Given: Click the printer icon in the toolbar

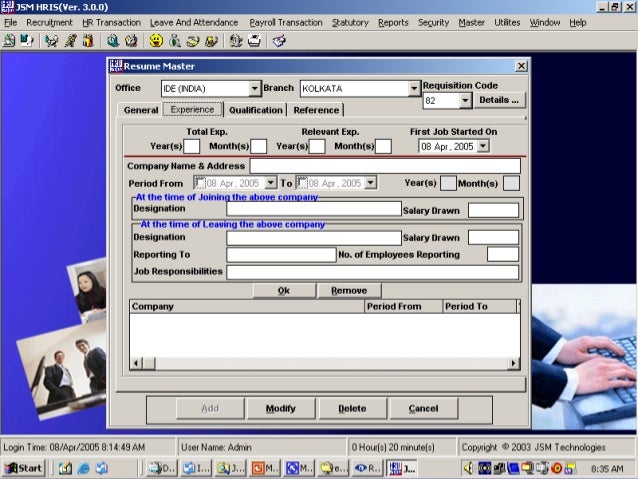Looking at the screenshot, I should pos(254,41).
